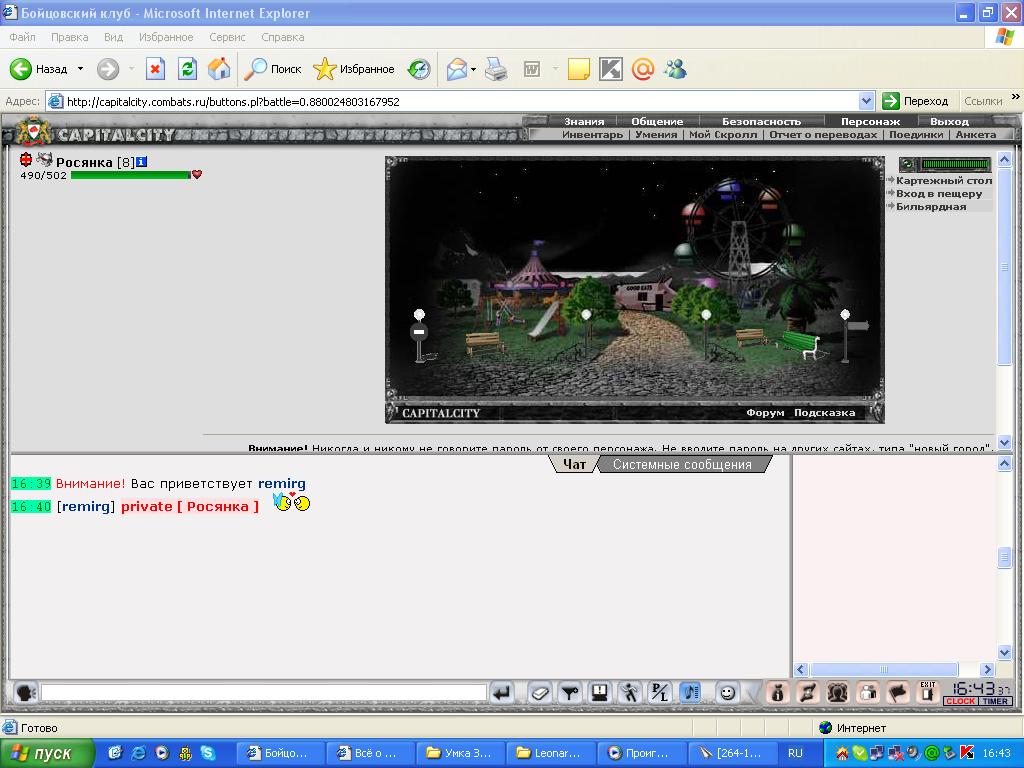The image size is (1024, 768).
Task: Open the Forward button history dropdown arrow
Action: click(131, 69)
